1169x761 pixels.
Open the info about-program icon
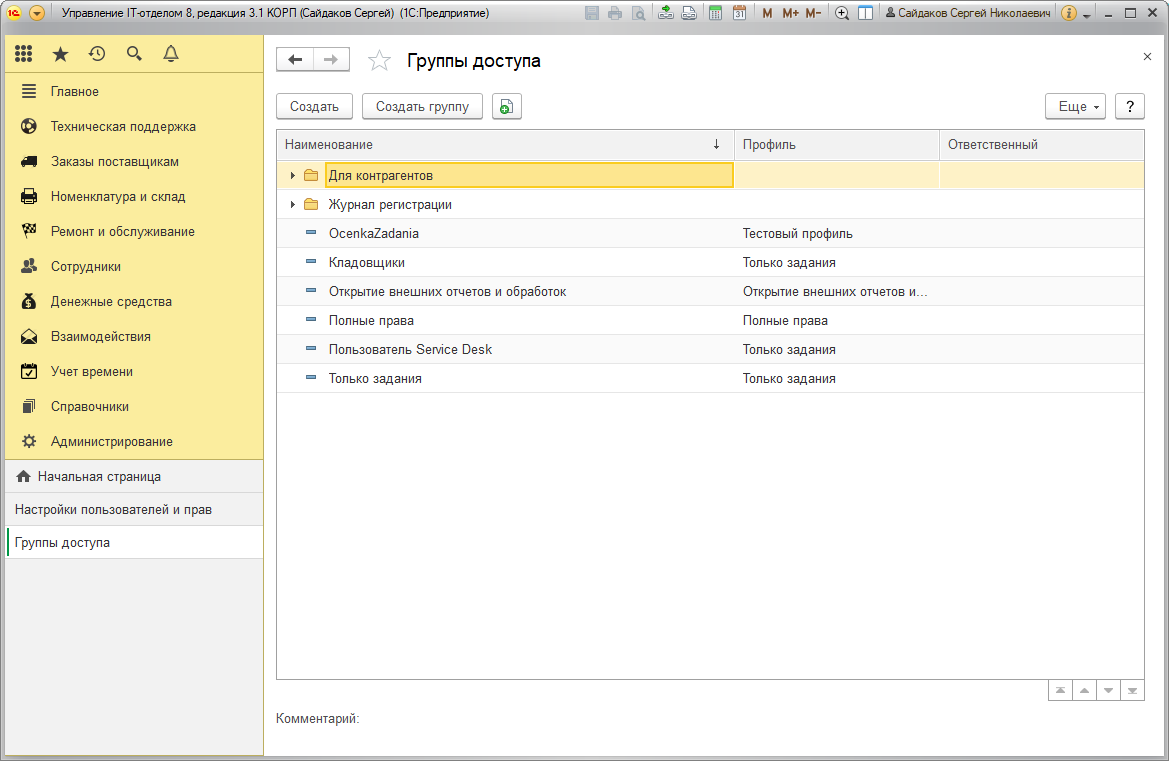[x=1068, y=13]
